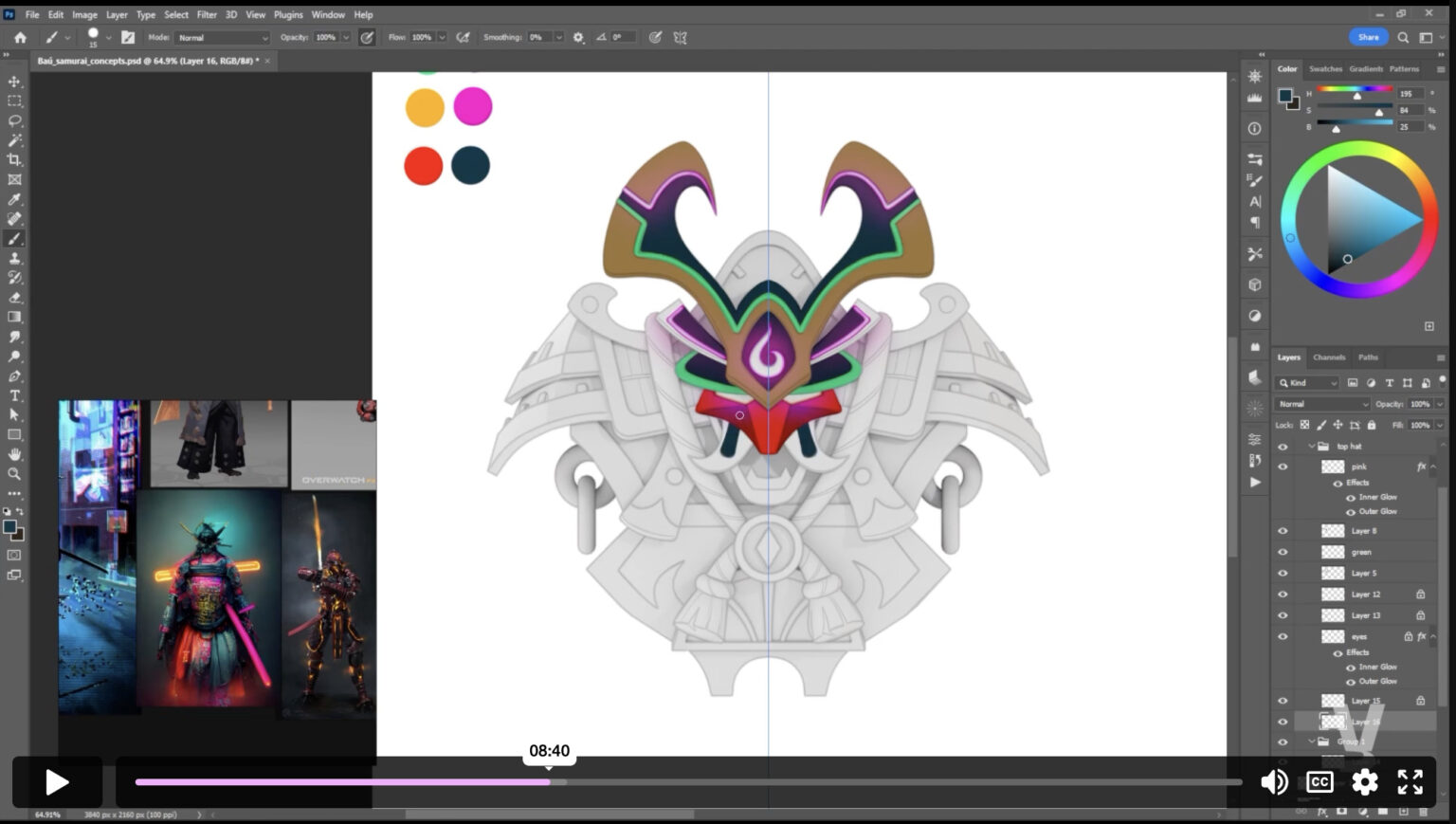Select the Eyedropper tool
The width and height of the screenshot is (1456, 824).
[x=14, y=199]
